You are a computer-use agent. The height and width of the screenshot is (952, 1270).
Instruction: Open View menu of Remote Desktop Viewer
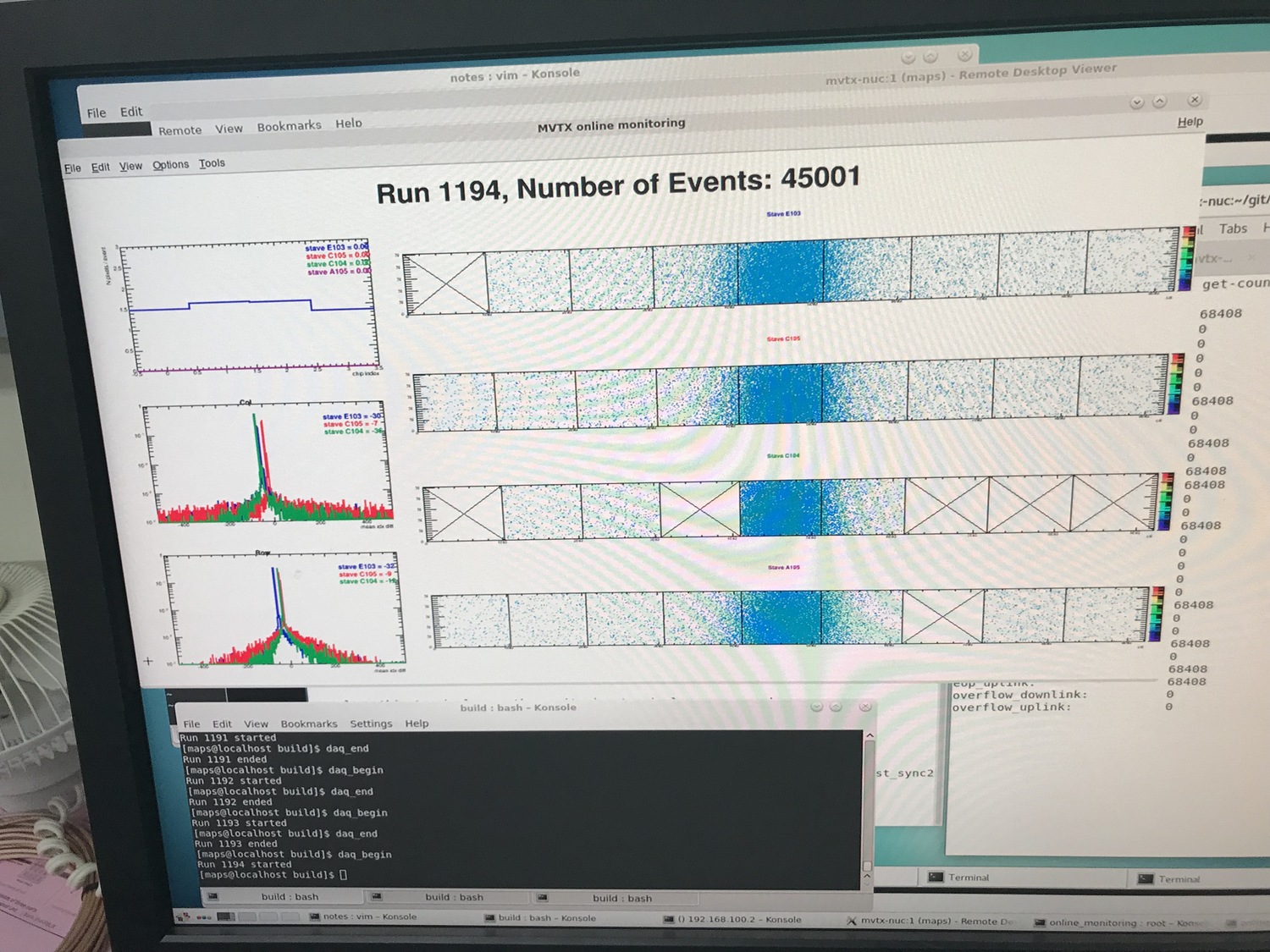(229, 129)
